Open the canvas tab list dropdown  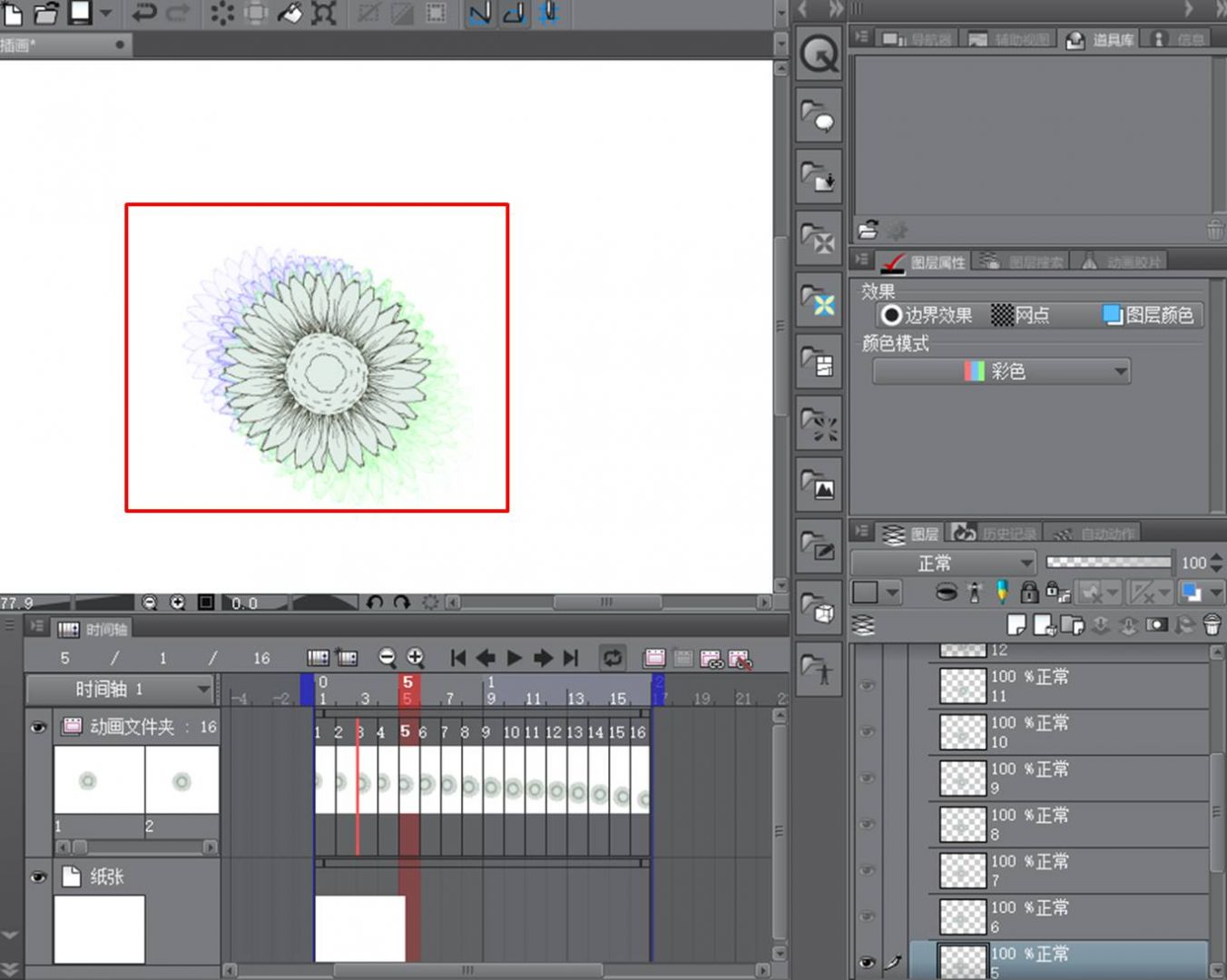click(x=781, y=44)
